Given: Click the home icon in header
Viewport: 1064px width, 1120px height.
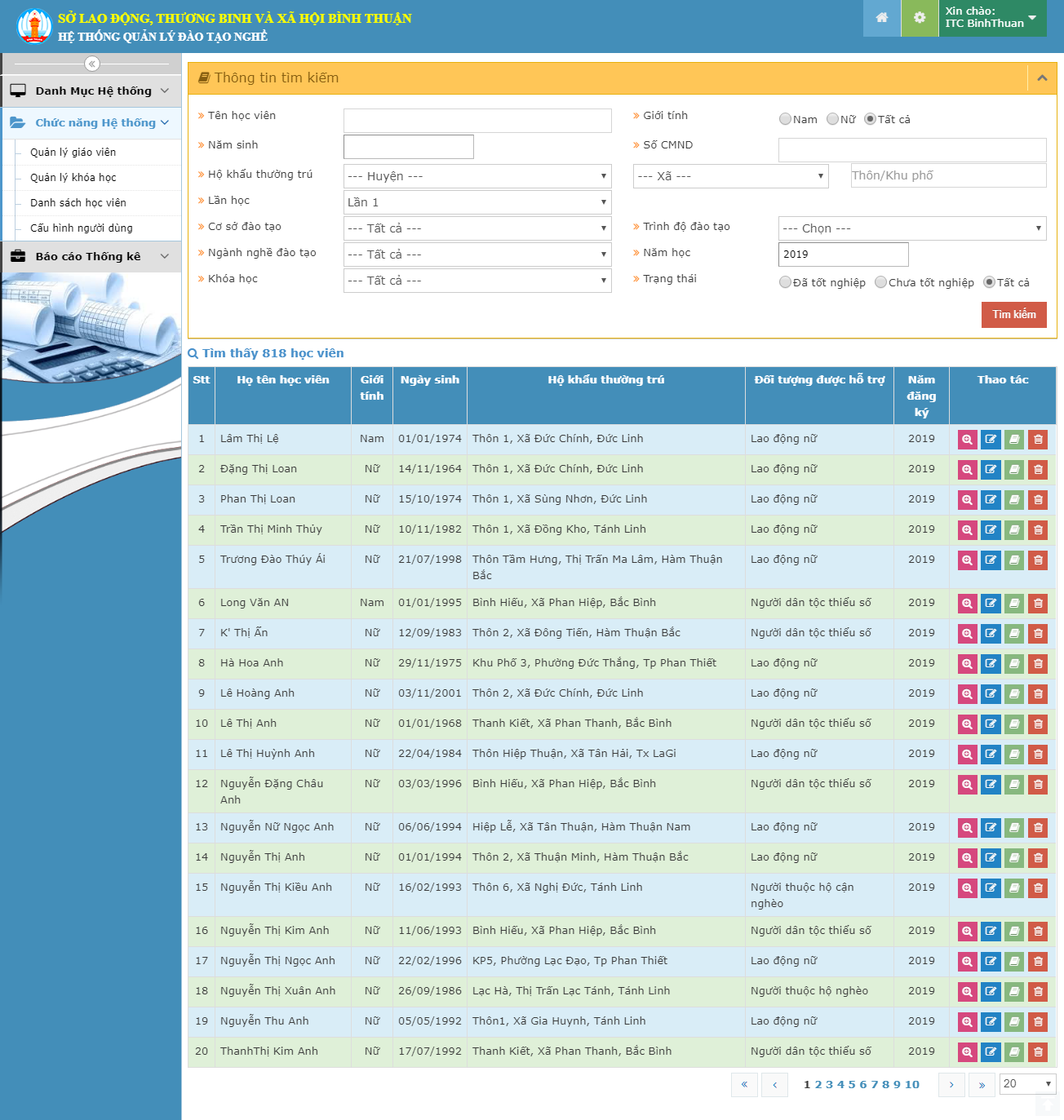Looking at the screenshot, I should click(x=881, y=18).
